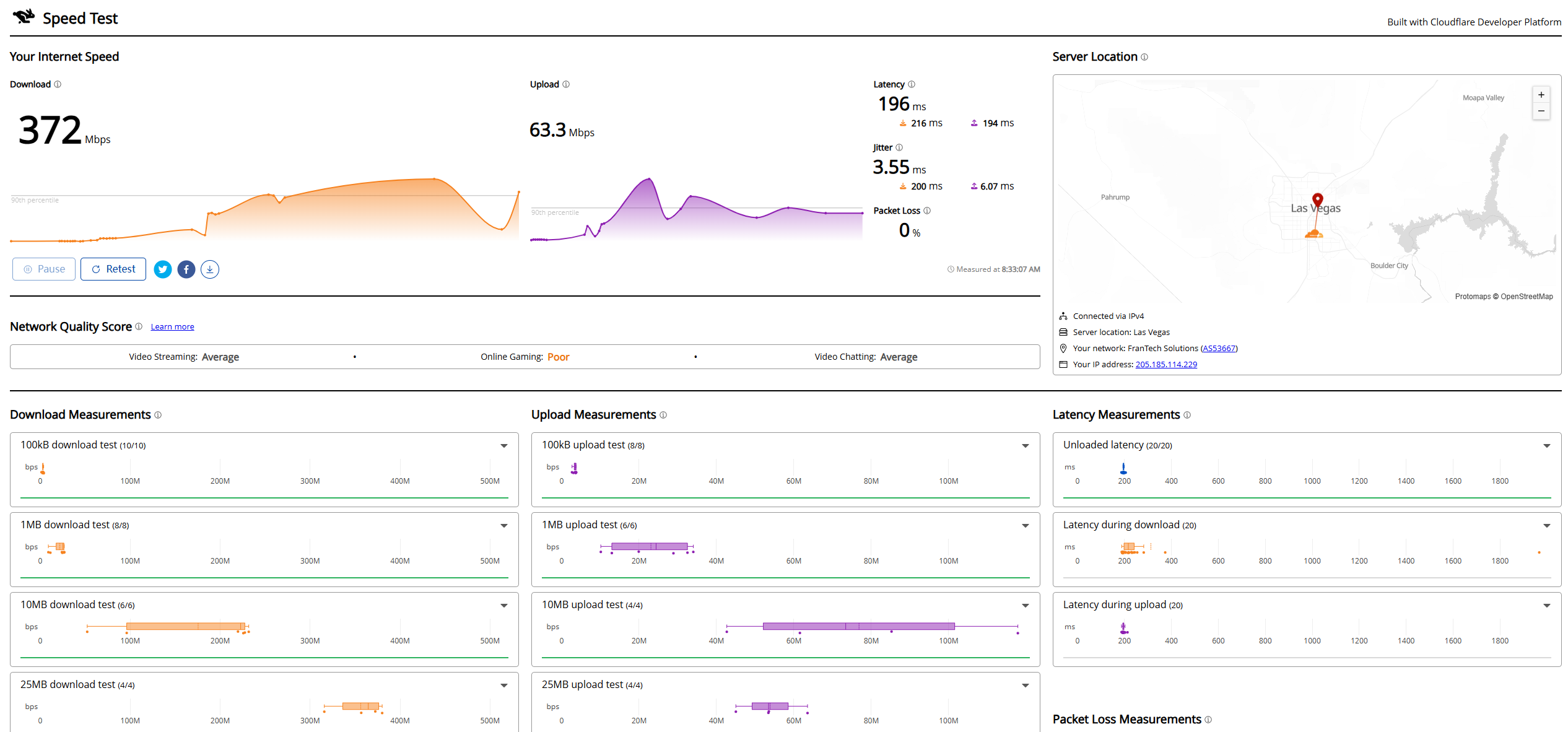
Task: Open the Download info icon
Action: pyautogui.click(x=58, y=84)
